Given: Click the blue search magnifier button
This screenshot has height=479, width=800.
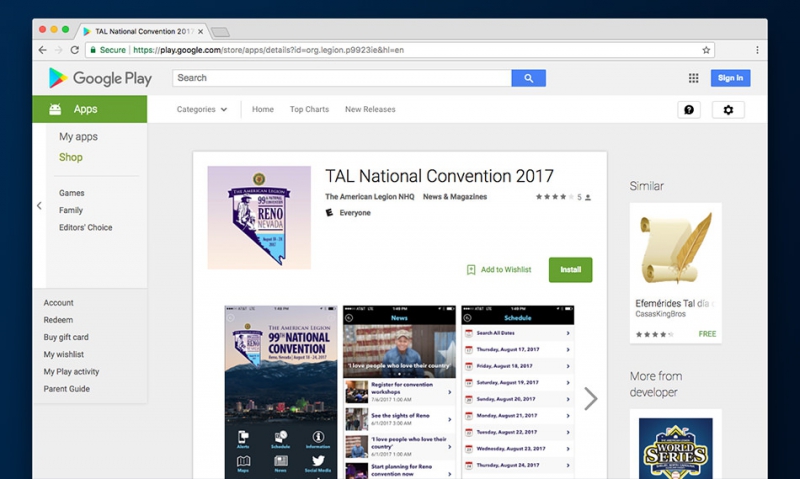Looking at the screenshot, I should point(528,78).
